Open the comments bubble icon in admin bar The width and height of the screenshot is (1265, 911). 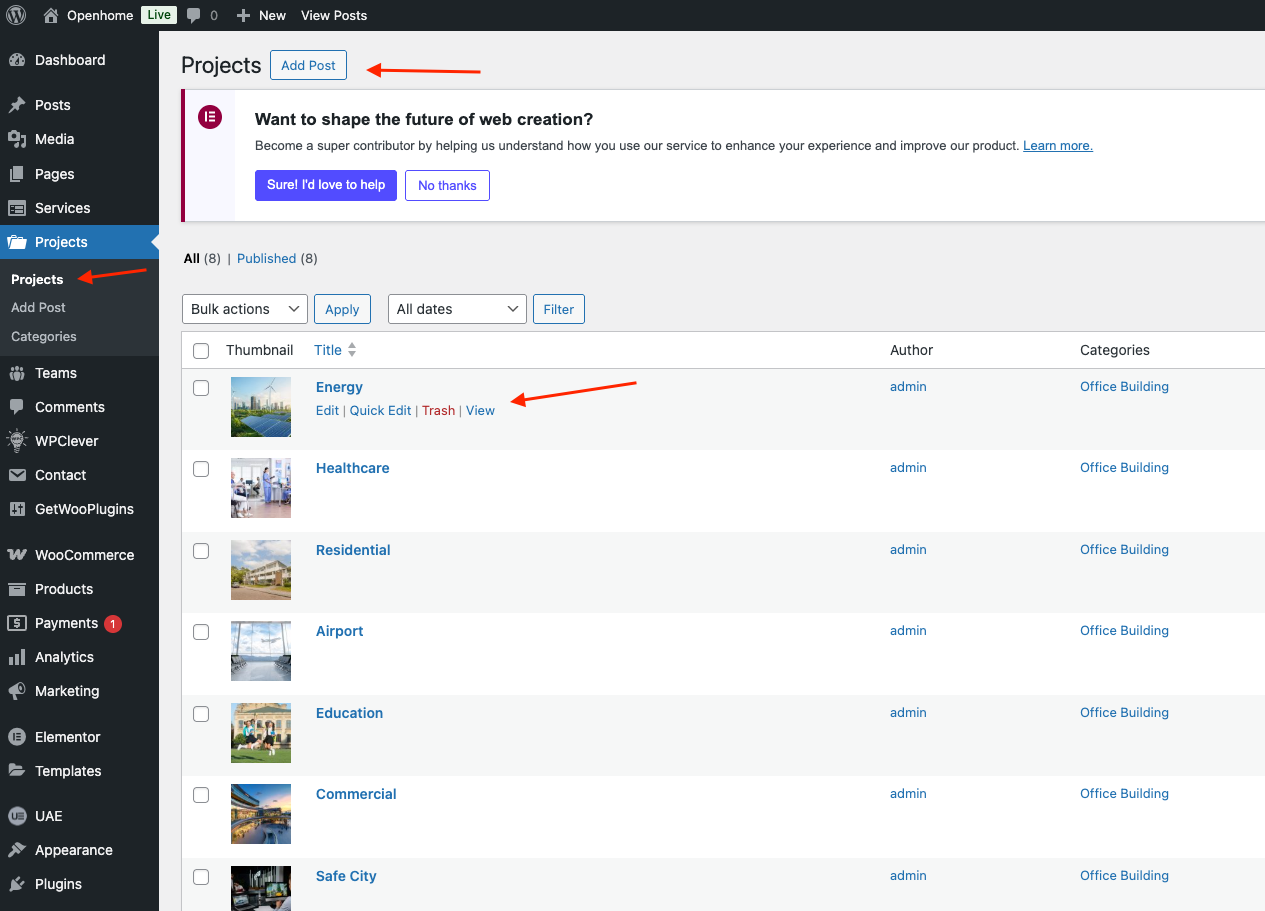point(193,15)
